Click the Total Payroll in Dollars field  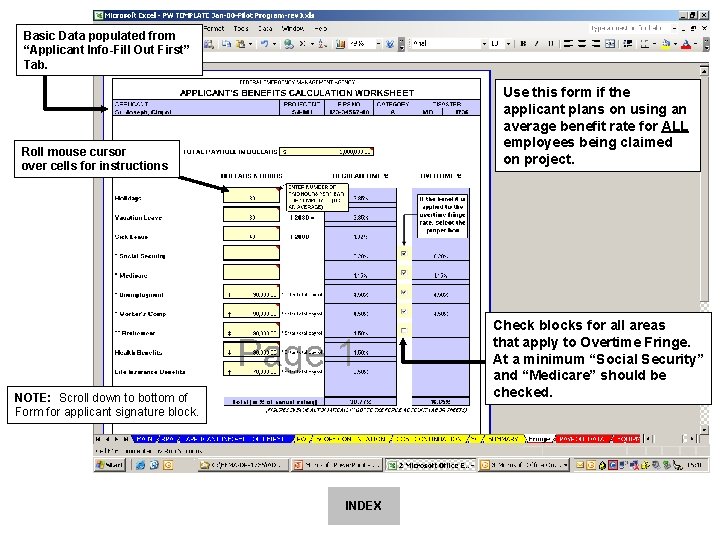[326, 152]
